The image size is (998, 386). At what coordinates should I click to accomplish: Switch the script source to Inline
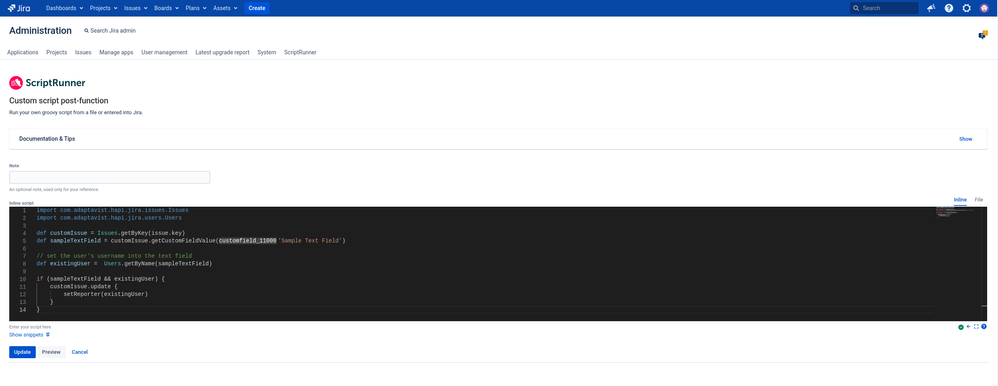point(960,200)
